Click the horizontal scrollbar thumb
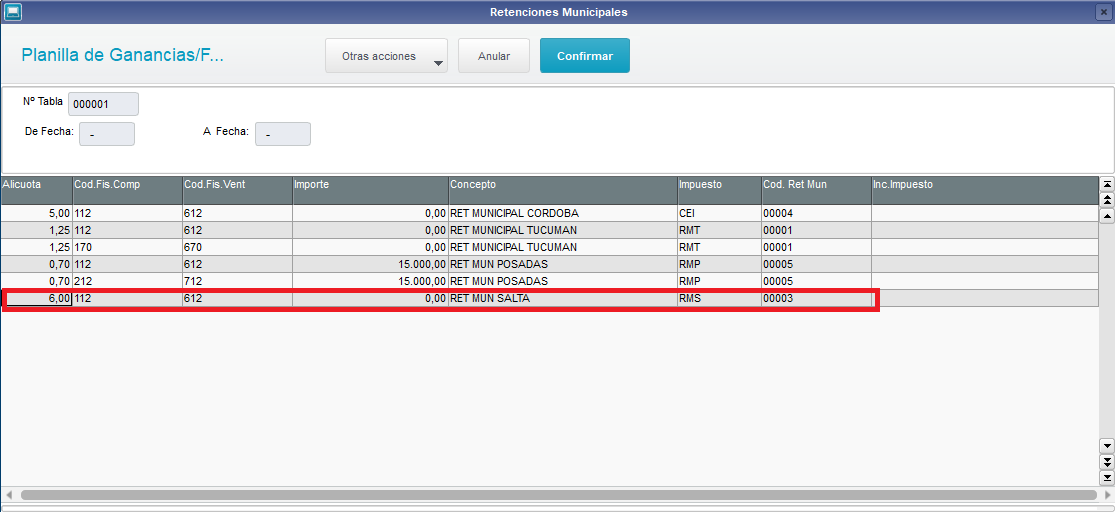1115x512 pixels. coord(559,494)
